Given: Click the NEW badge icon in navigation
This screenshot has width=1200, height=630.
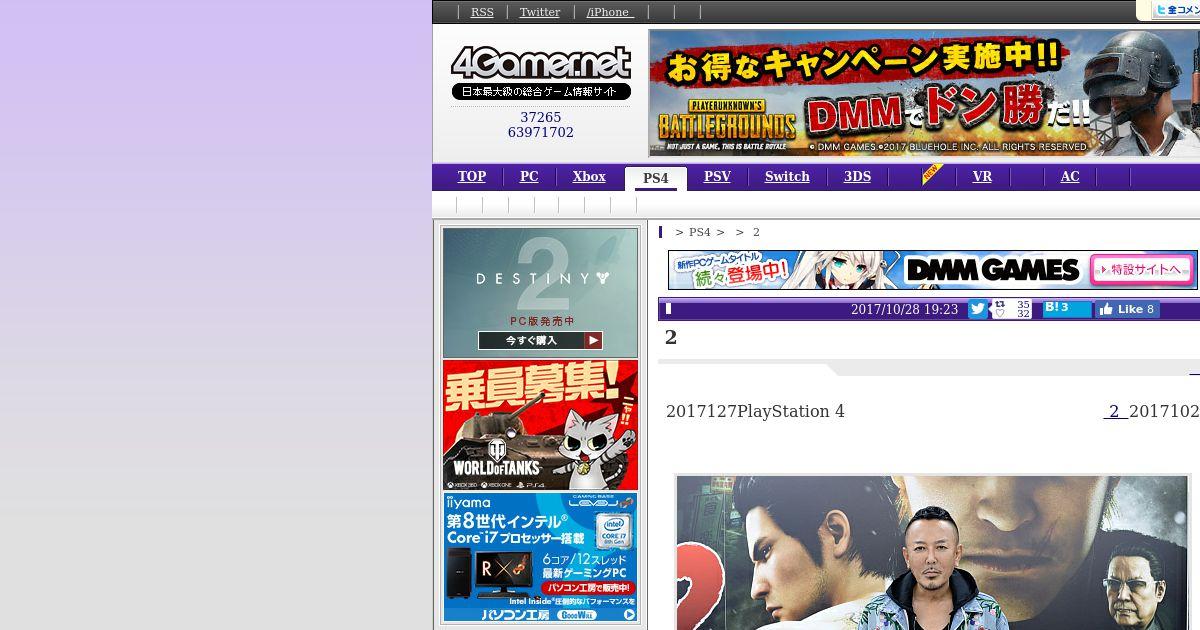Looking at the screenshot, I should [x=932, y=174].
